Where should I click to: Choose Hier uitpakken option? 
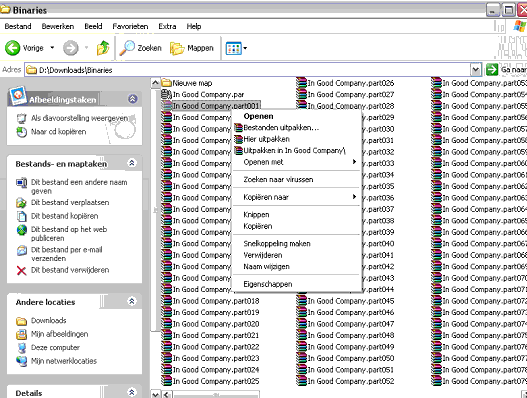point(297,139)
